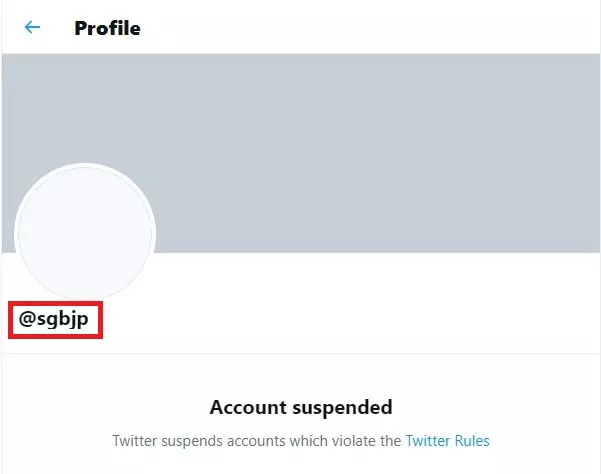Viewport: 601px width, 474px height.
Task: Click the blue "Twitter Rules" hyperlink text
Action: (x=447, y=439)
